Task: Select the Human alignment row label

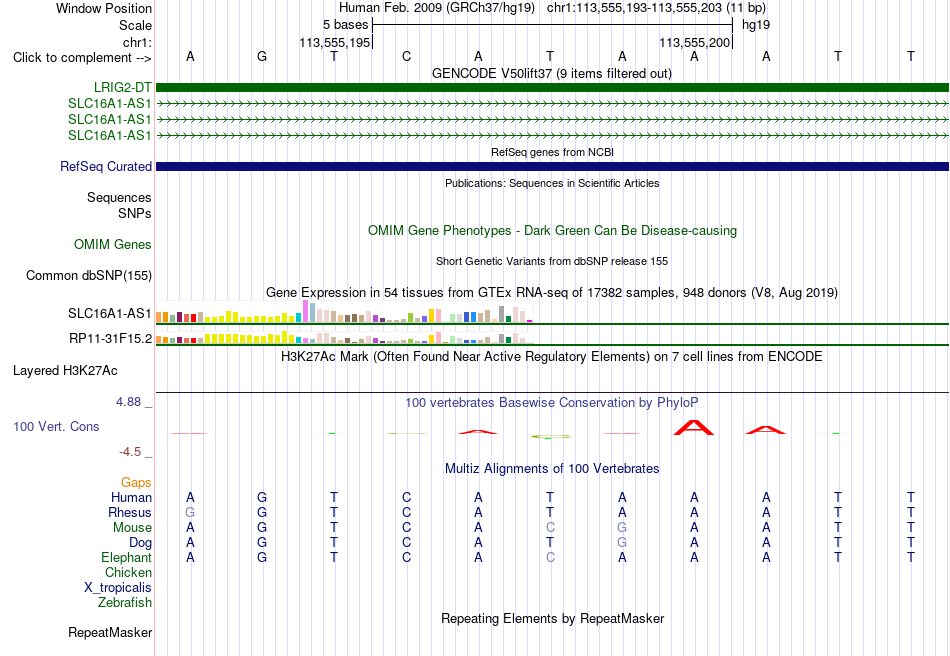Action: point(131,497)
